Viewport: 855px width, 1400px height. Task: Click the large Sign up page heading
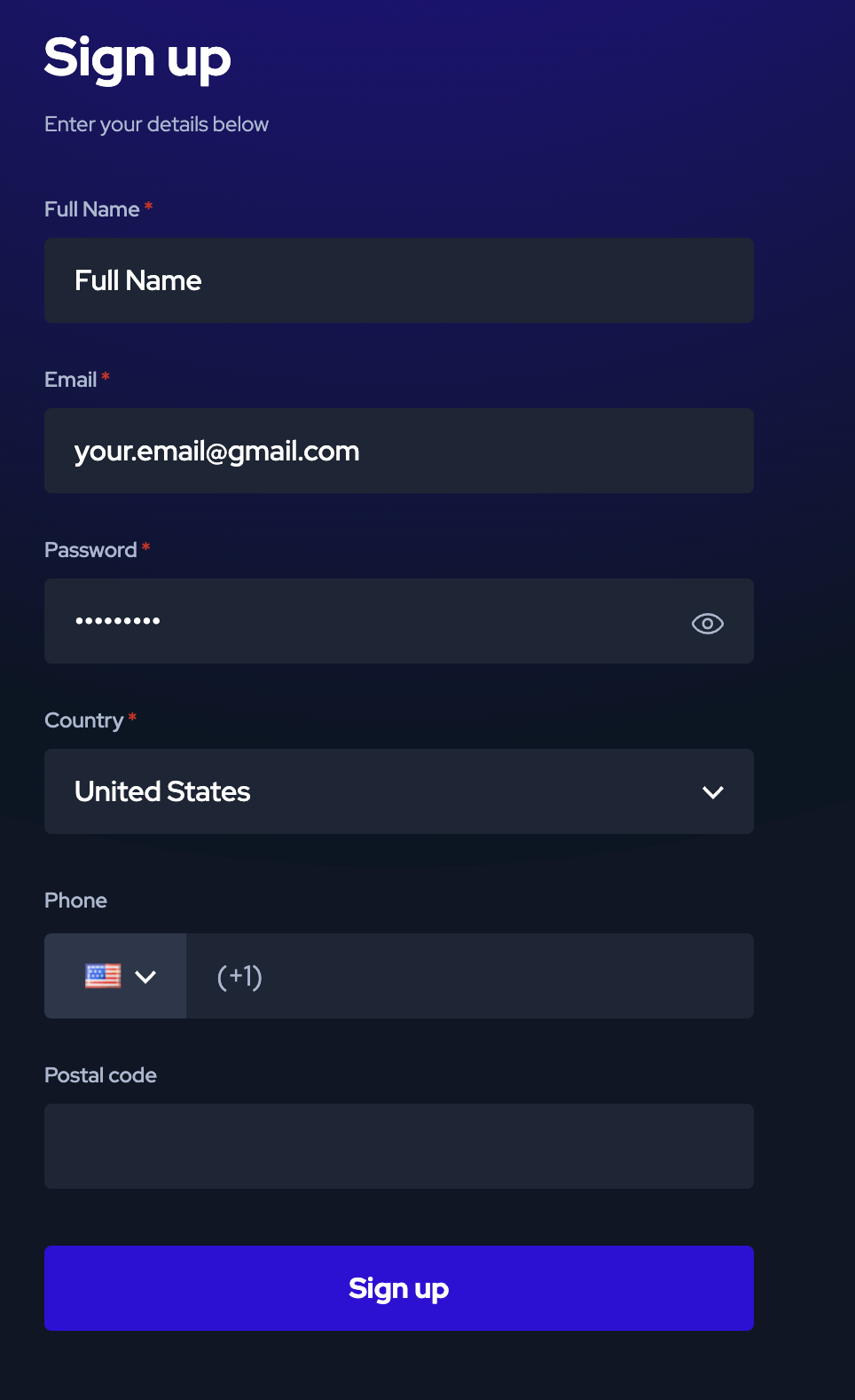[137, 59]
